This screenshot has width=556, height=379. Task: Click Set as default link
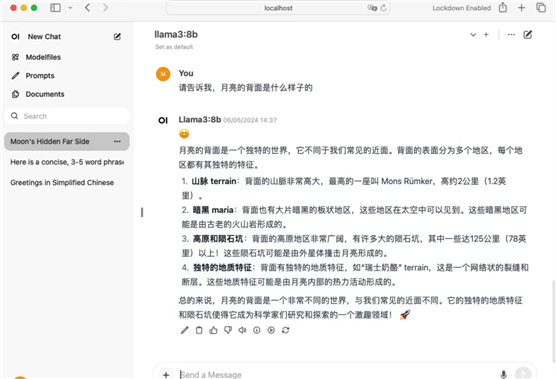click(174, 47)
